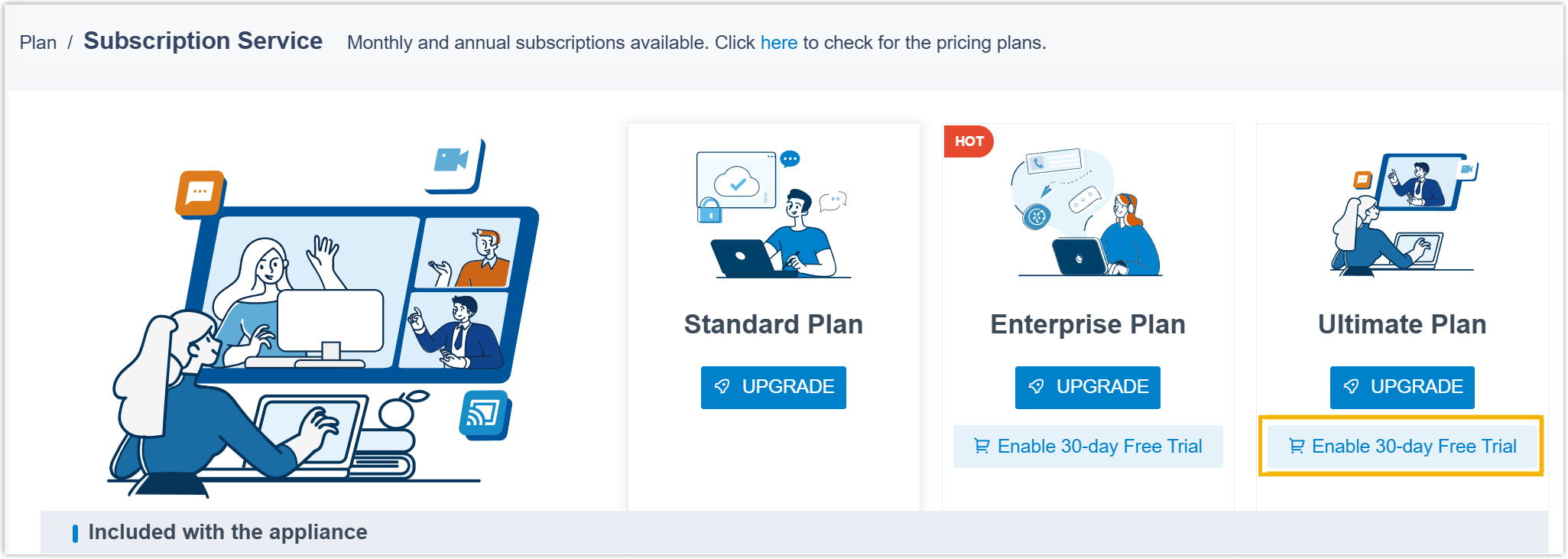
Task: Click the Ultimate Plan illustration
Action: tap(1402, 214)
